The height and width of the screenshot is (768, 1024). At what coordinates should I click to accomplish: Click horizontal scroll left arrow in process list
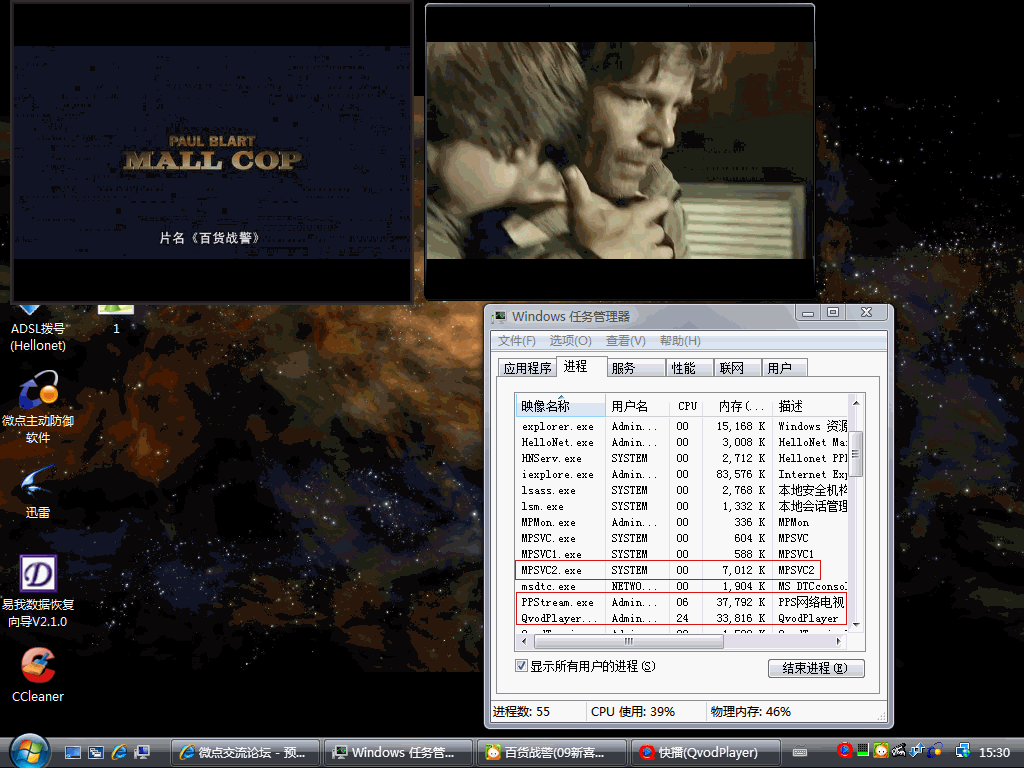point(524,641)
